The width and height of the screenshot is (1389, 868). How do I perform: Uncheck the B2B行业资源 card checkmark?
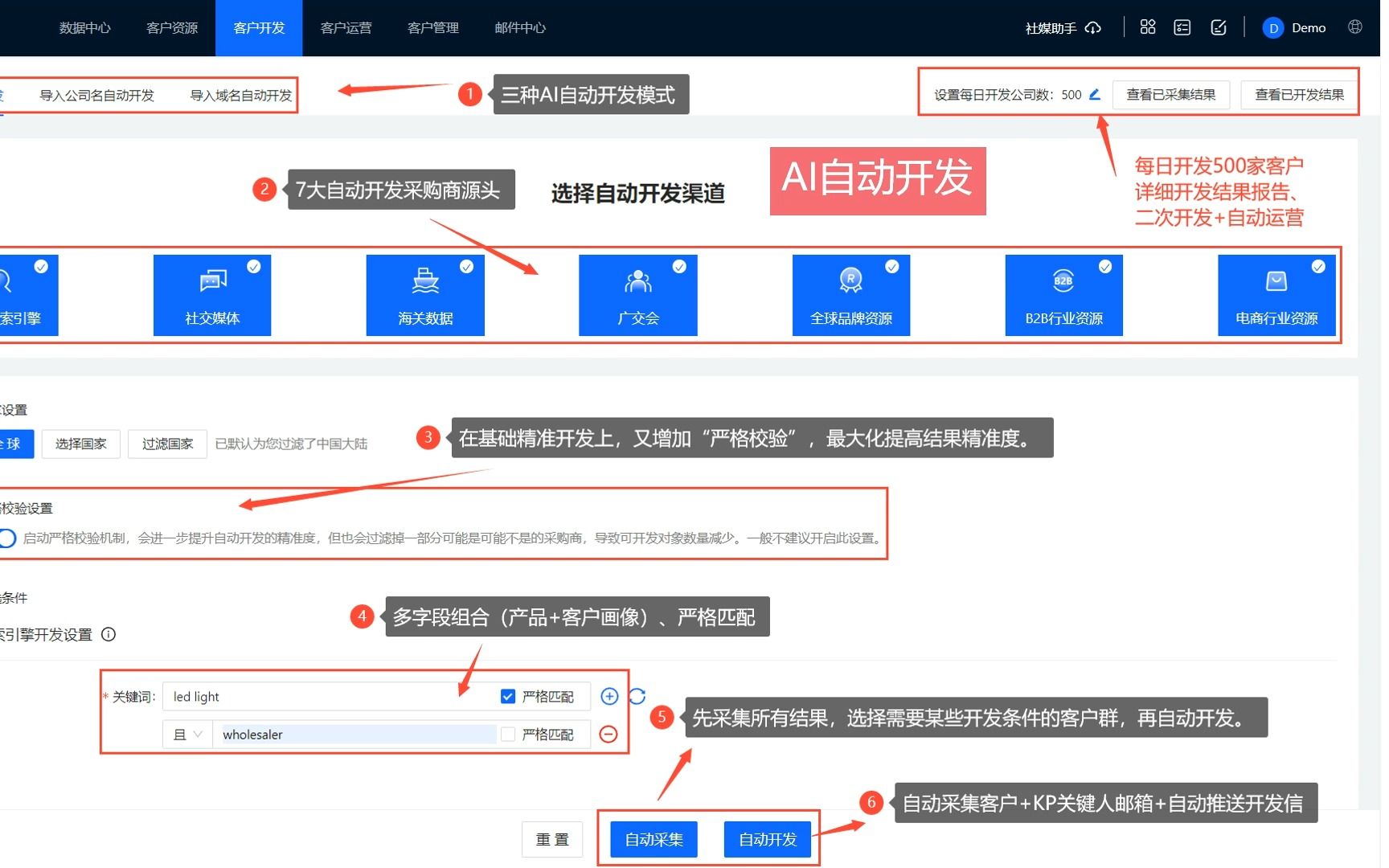click(1105, 267)
